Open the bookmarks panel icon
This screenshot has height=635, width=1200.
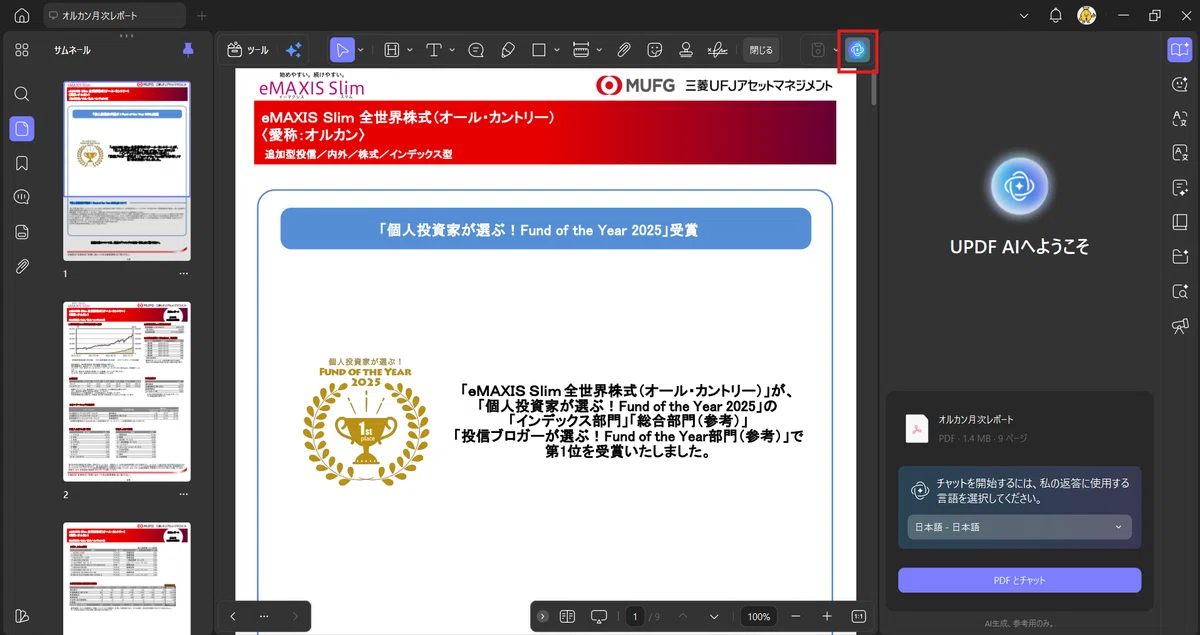coord(22,163)
